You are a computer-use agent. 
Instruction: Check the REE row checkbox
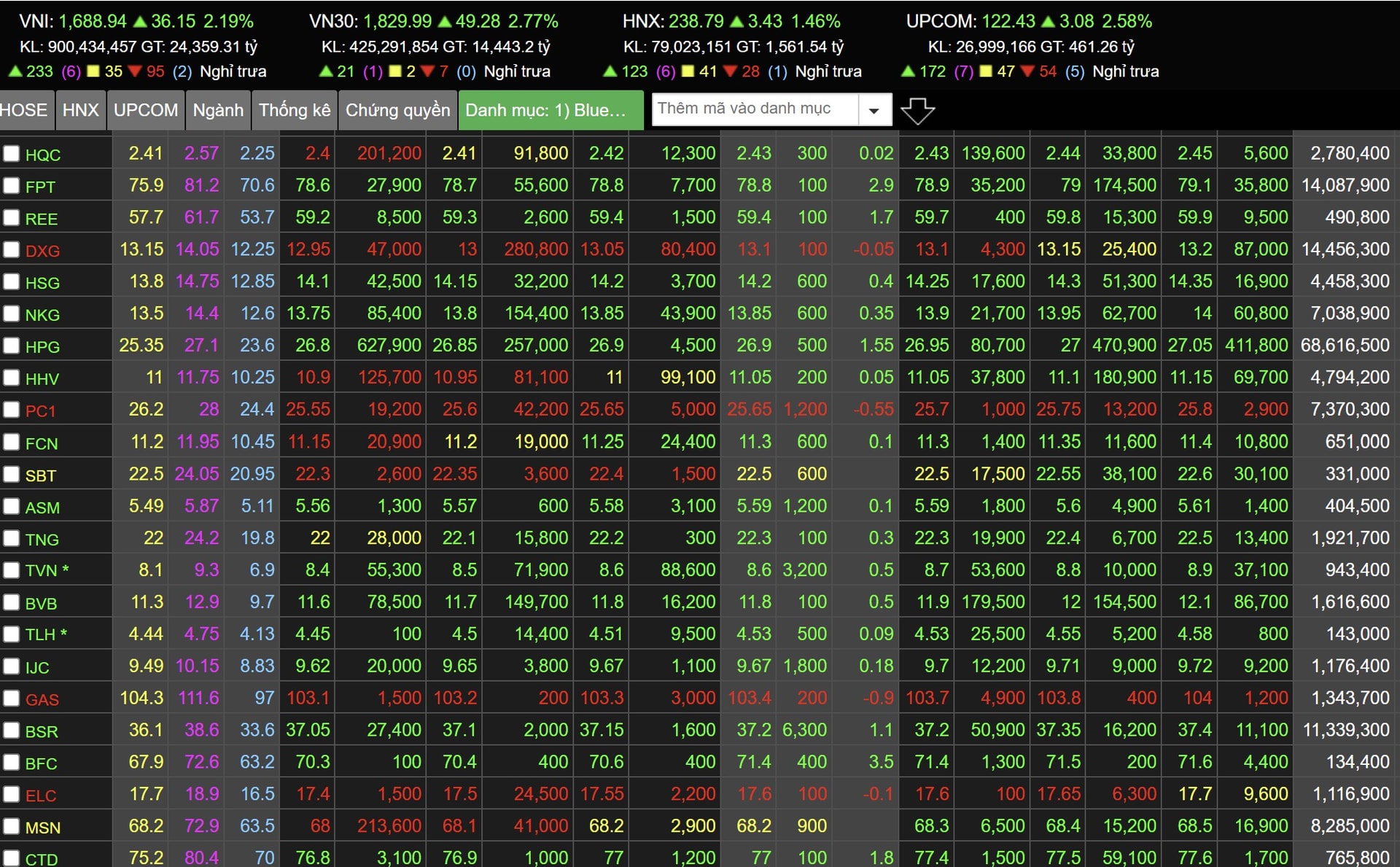coord(11,218)
